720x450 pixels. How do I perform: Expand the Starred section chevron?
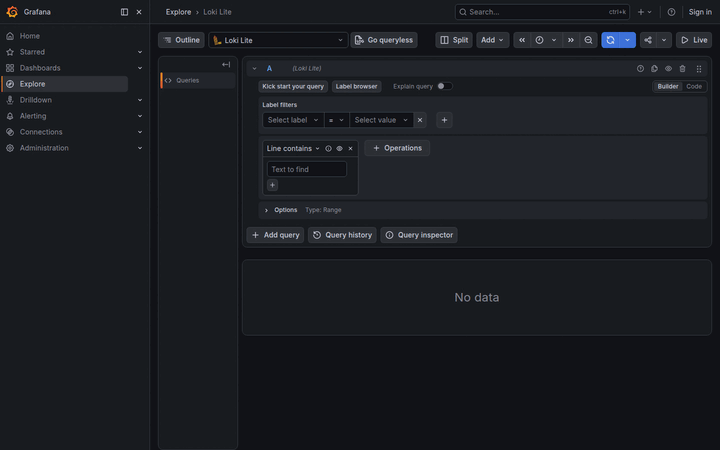140,52
